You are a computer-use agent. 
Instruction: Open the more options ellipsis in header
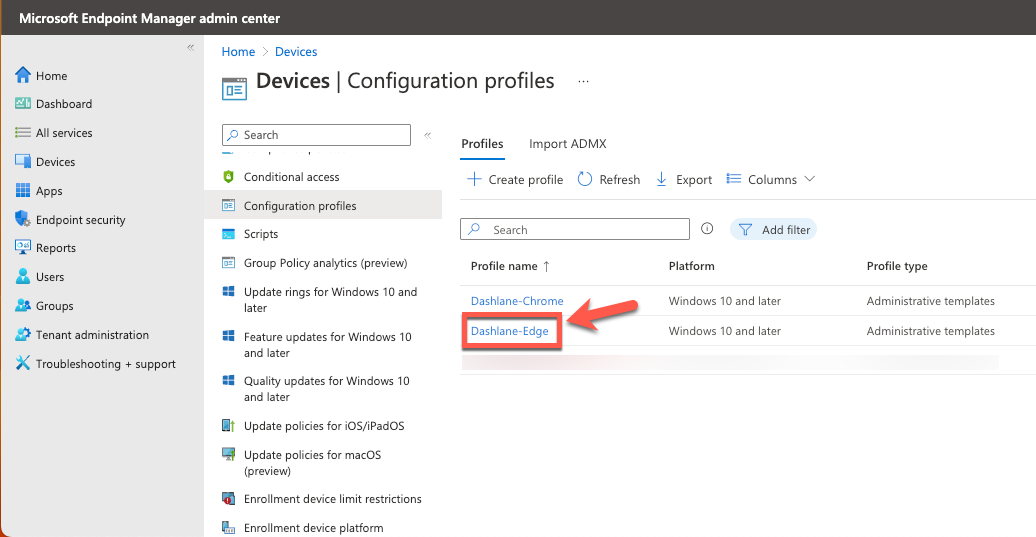pos(583,81)
